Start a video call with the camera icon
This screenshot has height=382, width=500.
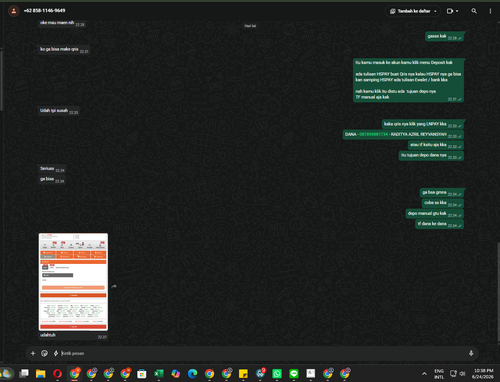(450, 11)
